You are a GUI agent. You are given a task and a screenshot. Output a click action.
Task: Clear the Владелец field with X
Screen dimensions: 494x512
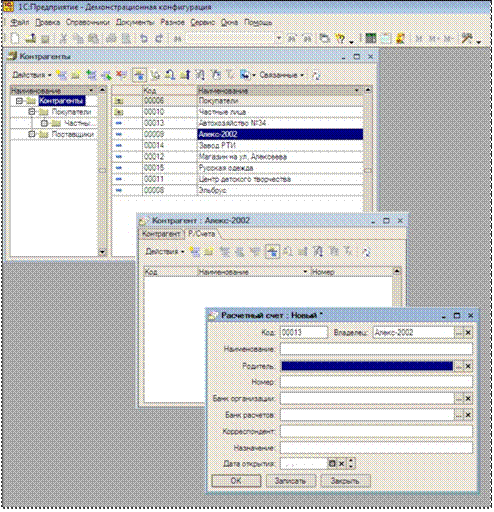point(468,333)
